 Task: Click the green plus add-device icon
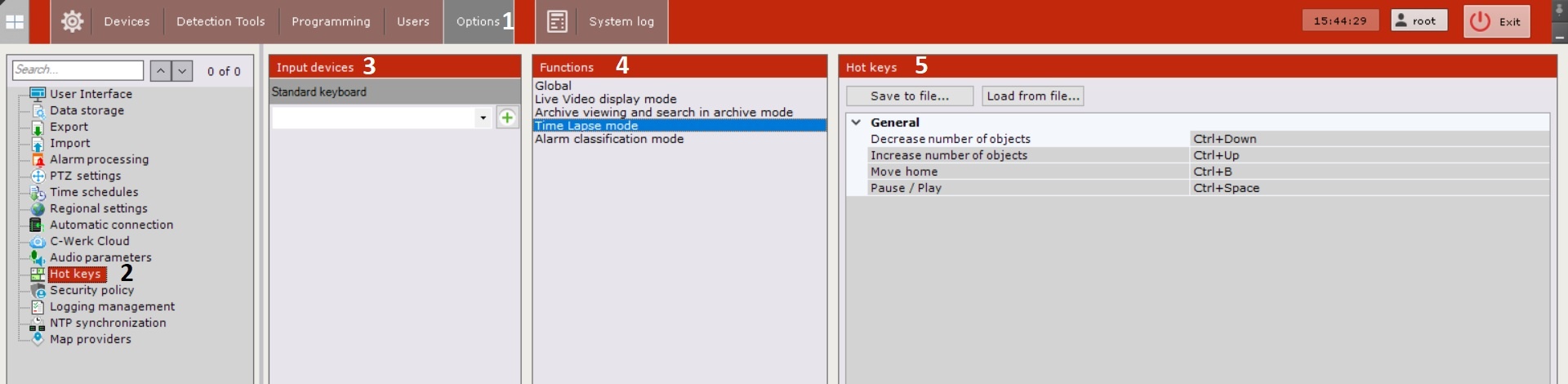tap(507, 118)
